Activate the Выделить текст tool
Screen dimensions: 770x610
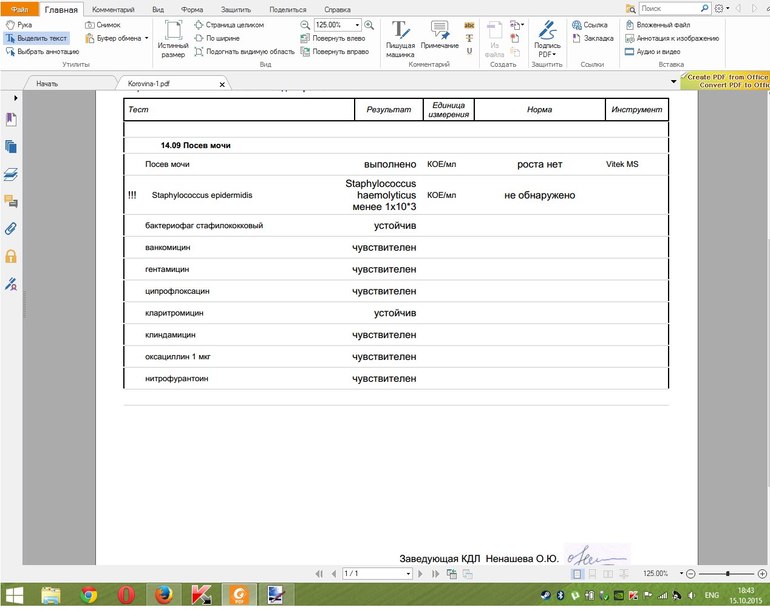click(34, 37)
